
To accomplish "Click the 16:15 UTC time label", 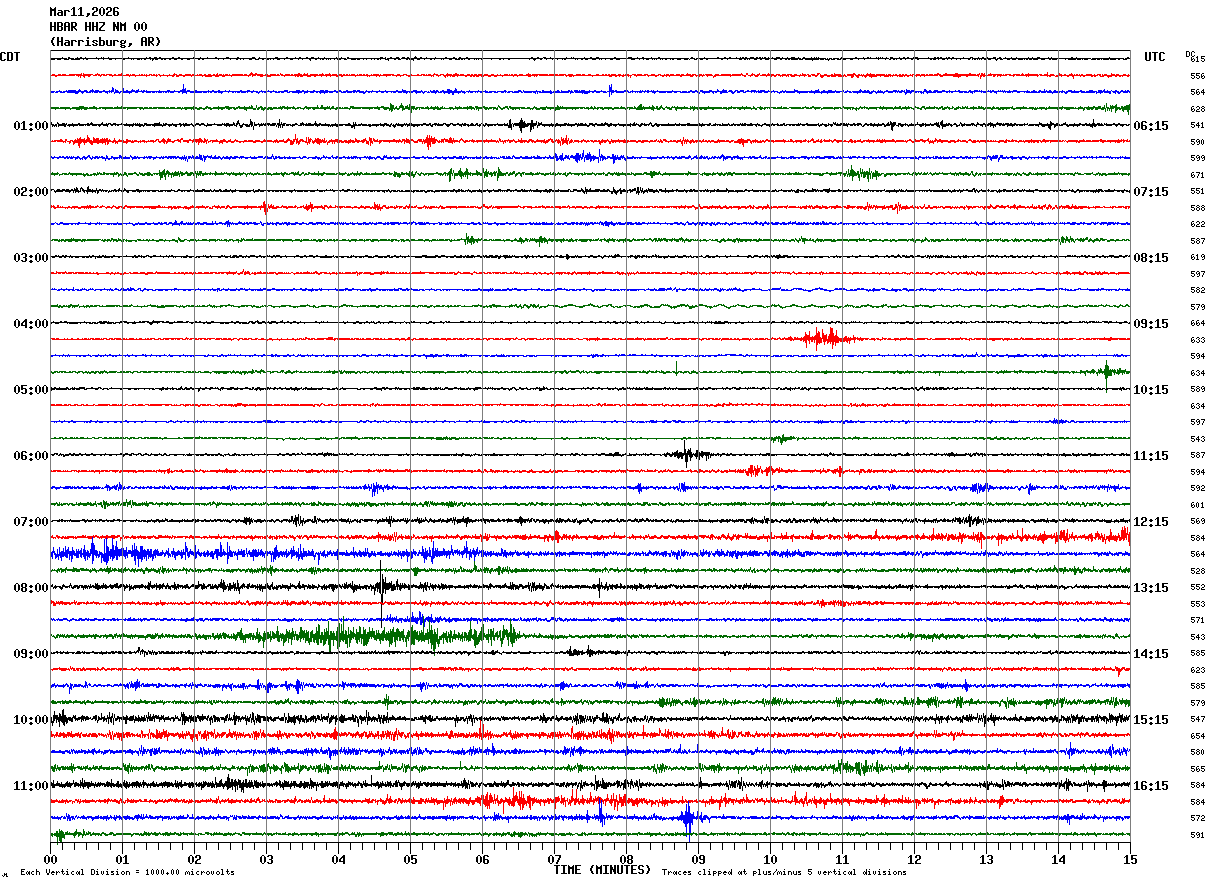I will [x=1150, y=786].
